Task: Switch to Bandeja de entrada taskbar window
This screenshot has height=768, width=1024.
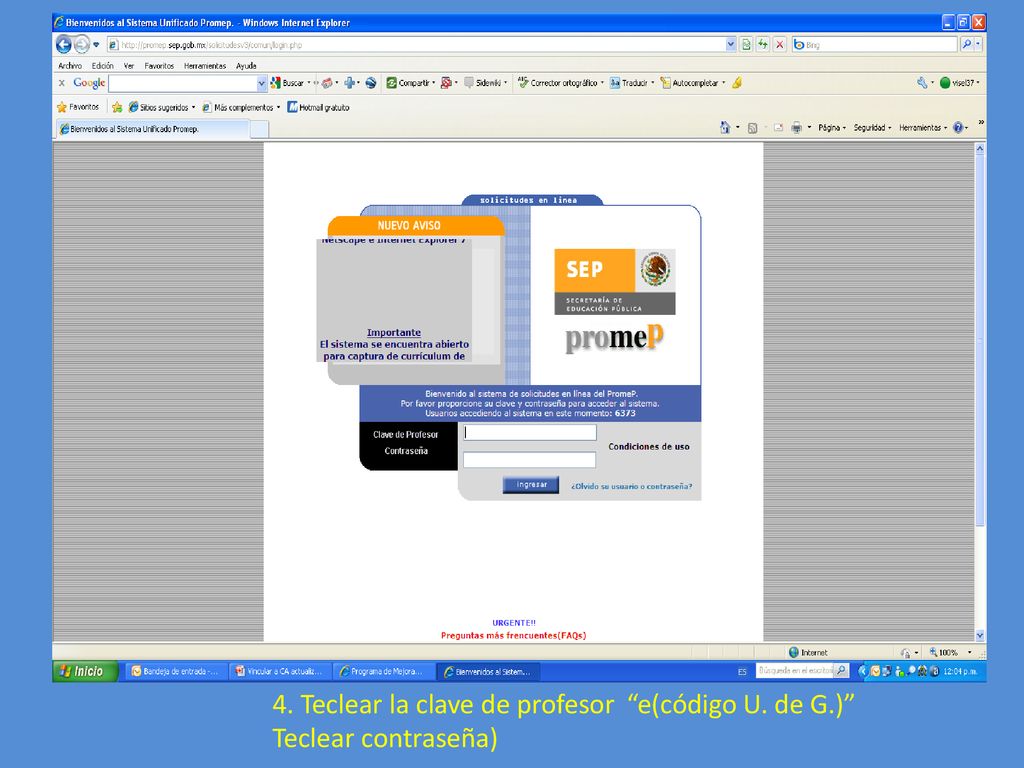Action: [x=176, y=671]
